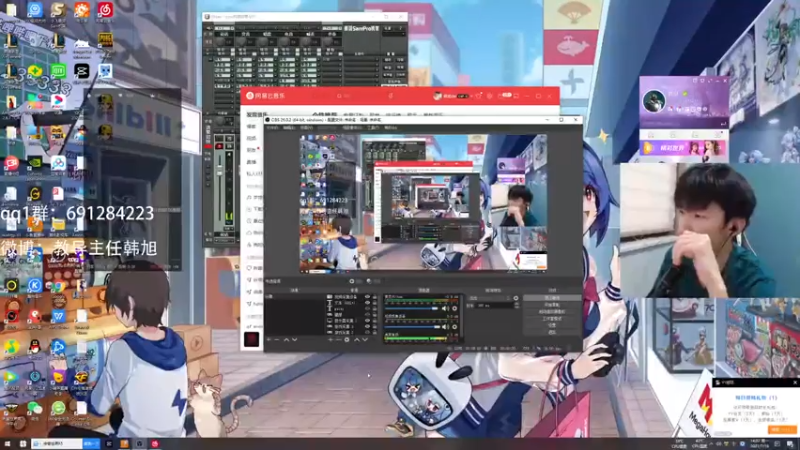Open 设置 button in OBS Controls

pos(552,325)
